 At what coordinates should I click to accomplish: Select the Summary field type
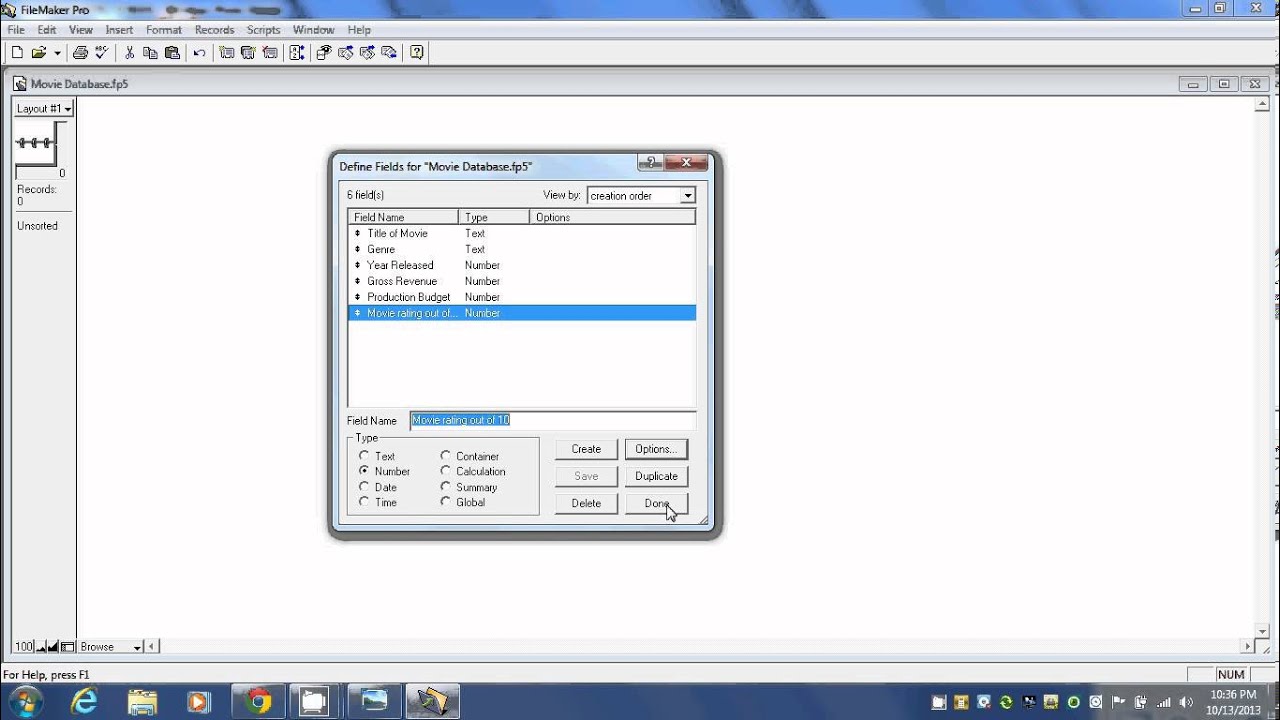coord(469,487)
